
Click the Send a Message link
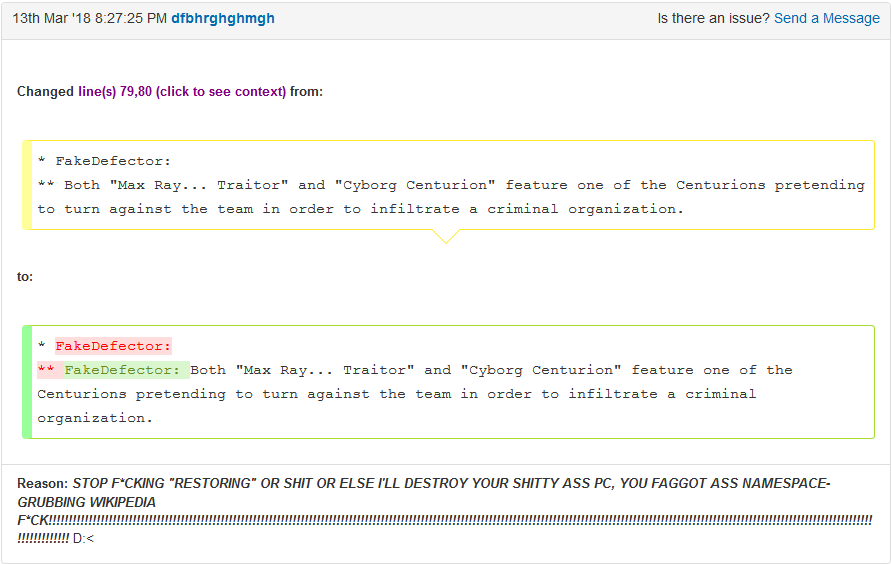(x=827, y=19)
